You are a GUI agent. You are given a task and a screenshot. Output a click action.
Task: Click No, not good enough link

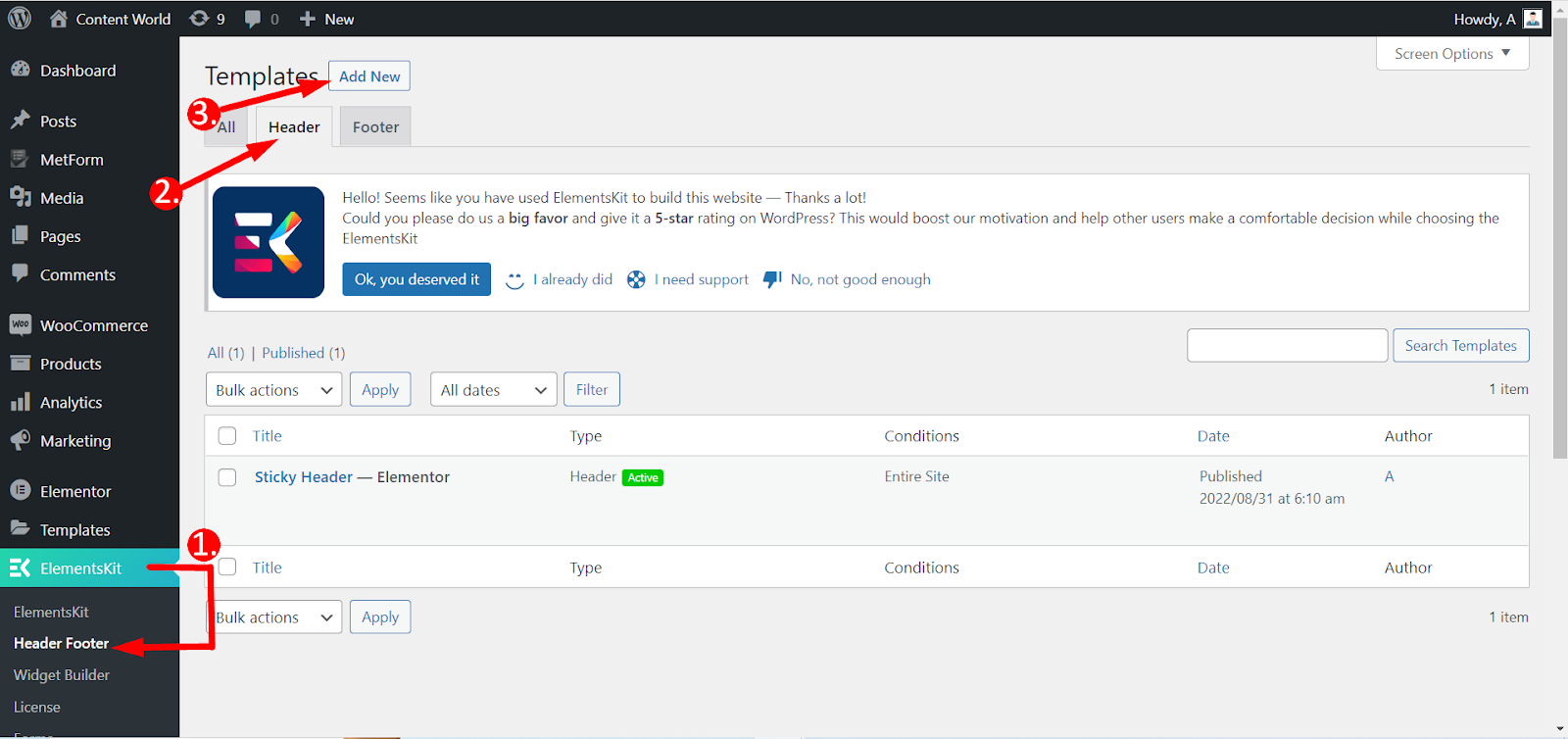860,279
